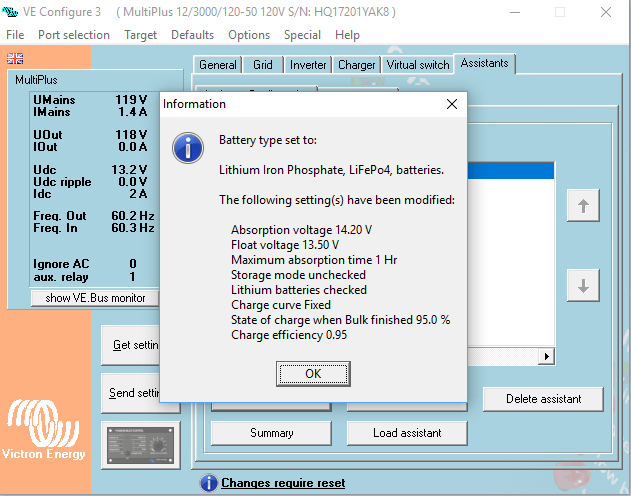
Task: Click the Changes require reset link
Action: coord(283,483)
